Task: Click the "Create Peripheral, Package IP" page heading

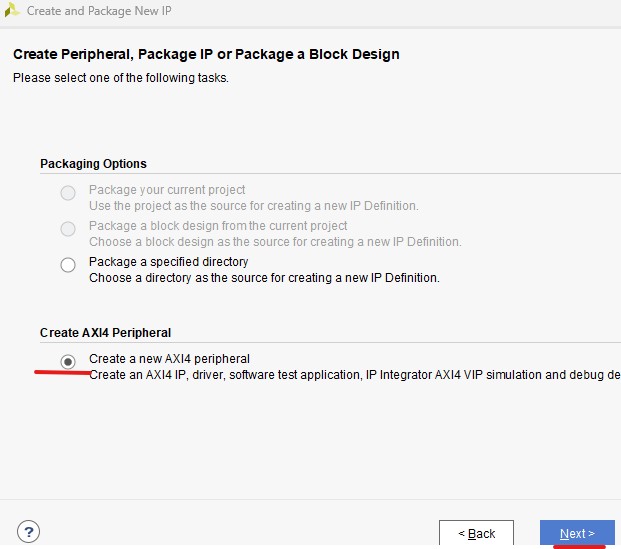Action: click(206, 53)
